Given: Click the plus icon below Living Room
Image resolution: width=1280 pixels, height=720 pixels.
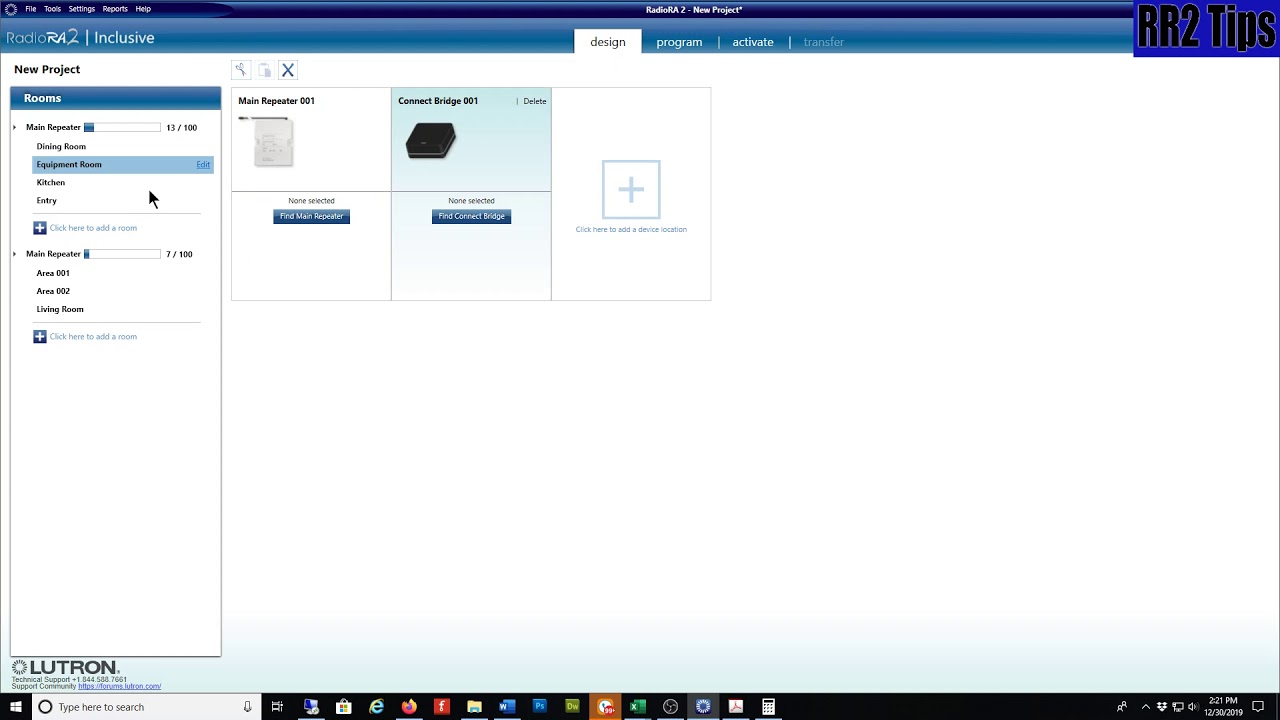Looking at the screenshot, I should 40,337.
